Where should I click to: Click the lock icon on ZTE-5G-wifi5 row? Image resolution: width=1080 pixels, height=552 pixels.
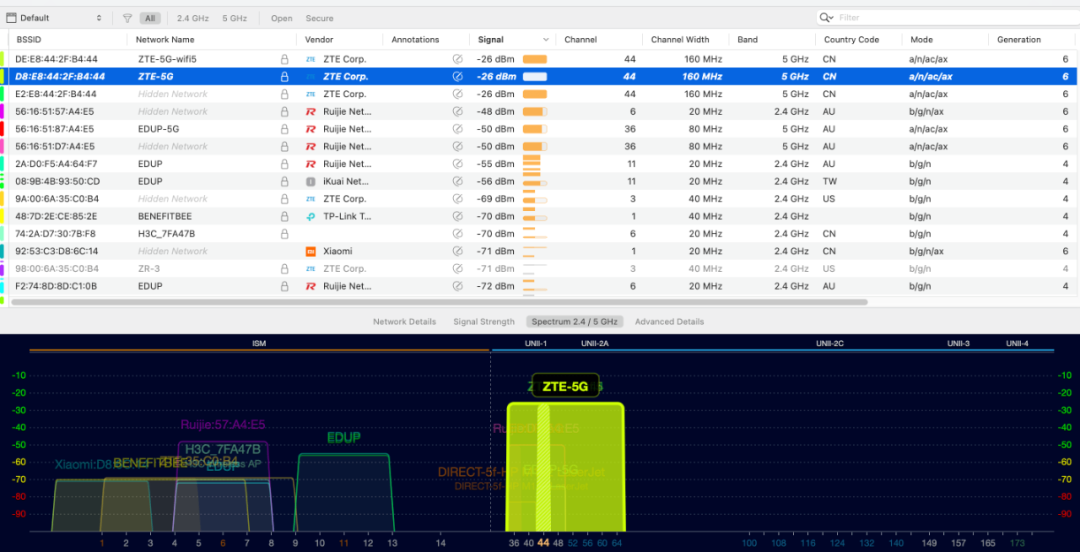(x=285, y=59)
